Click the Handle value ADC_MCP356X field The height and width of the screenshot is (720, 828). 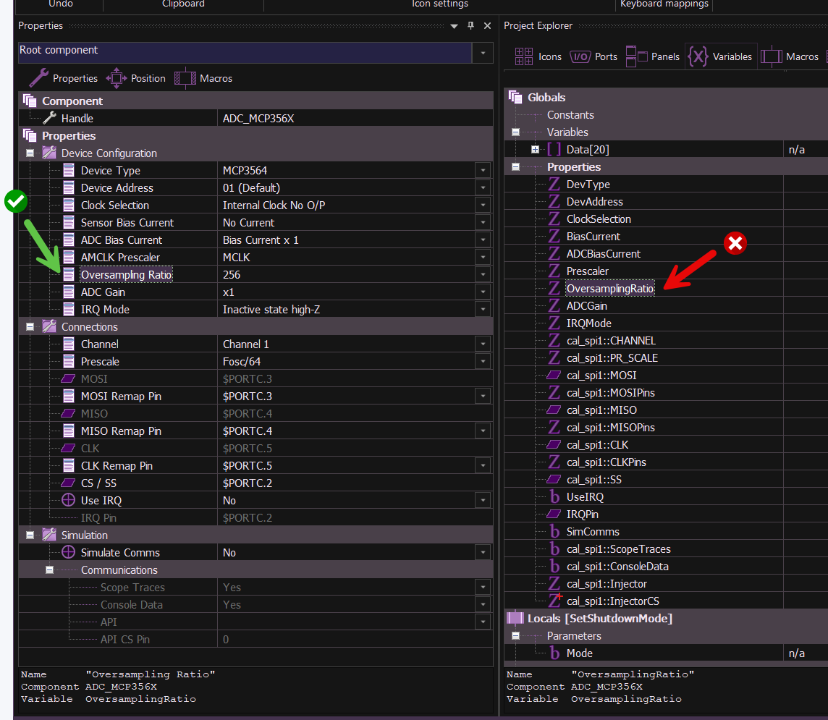point(355,118)
